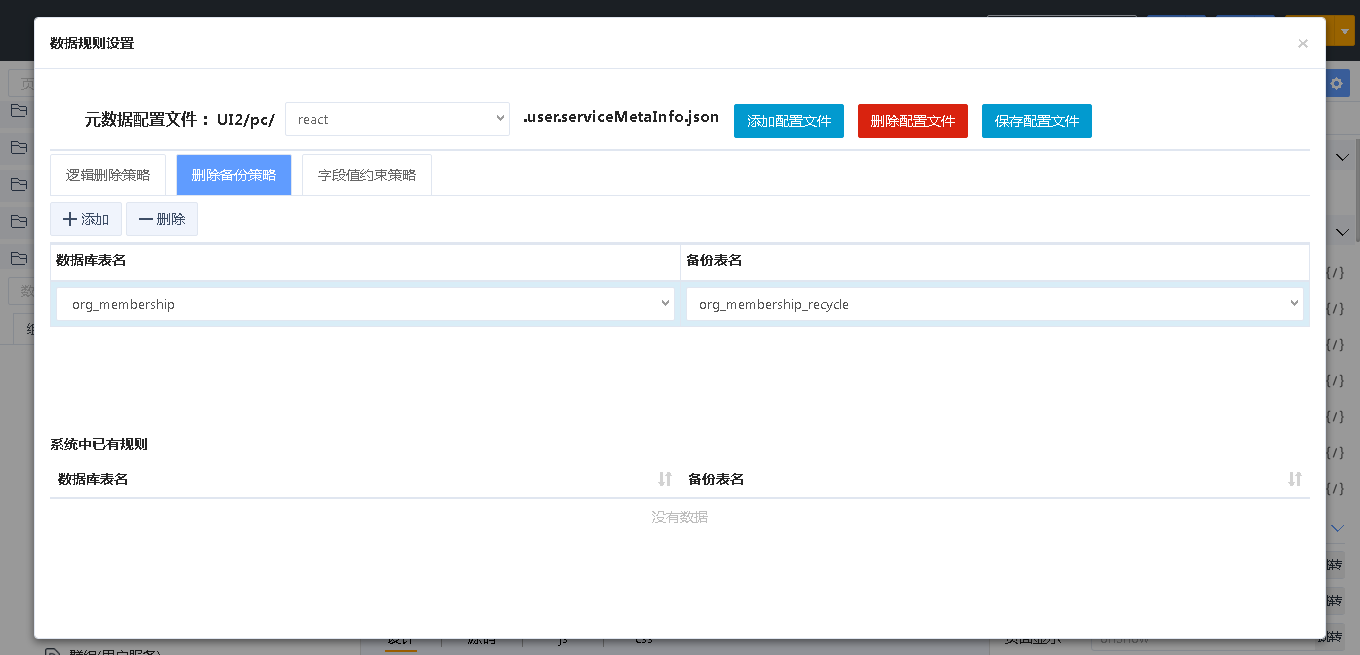The width and height of the screenshot is (1360, 655).
Task: Click the upper 数据库表名 column header
Action: tap(365, 261)
